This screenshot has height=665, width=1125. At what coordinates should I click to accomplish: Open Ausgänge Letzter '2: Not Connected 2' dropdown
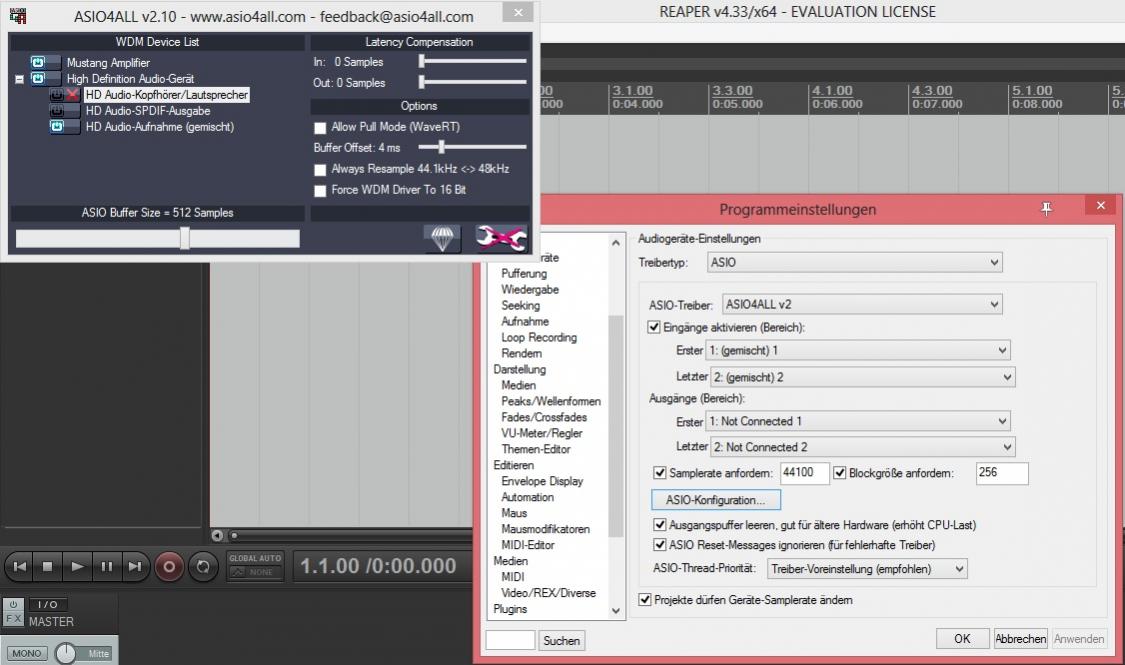tap(862, 447)
